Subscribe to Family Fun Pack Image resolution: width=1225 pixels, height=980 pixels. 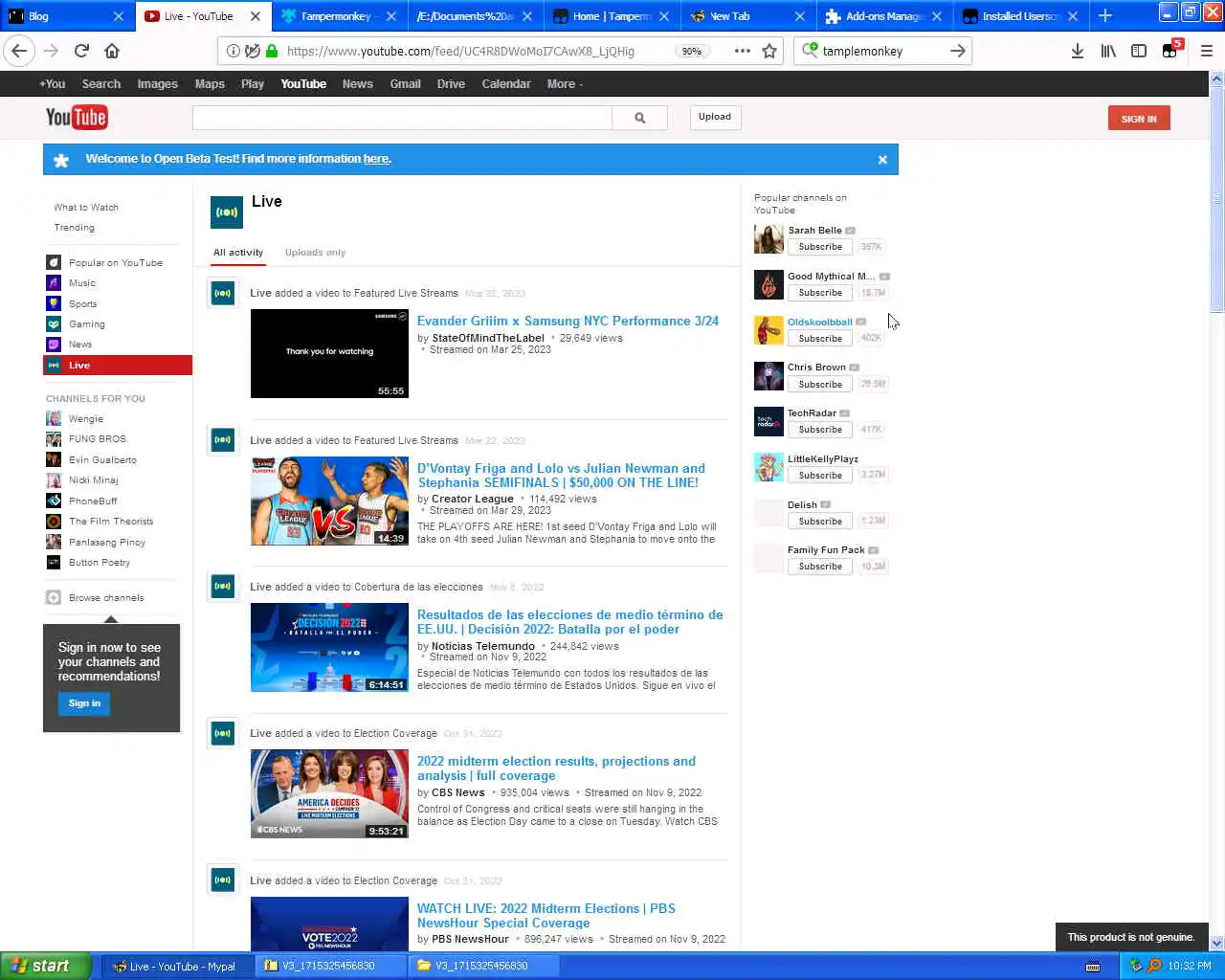(x=820, y=567)
